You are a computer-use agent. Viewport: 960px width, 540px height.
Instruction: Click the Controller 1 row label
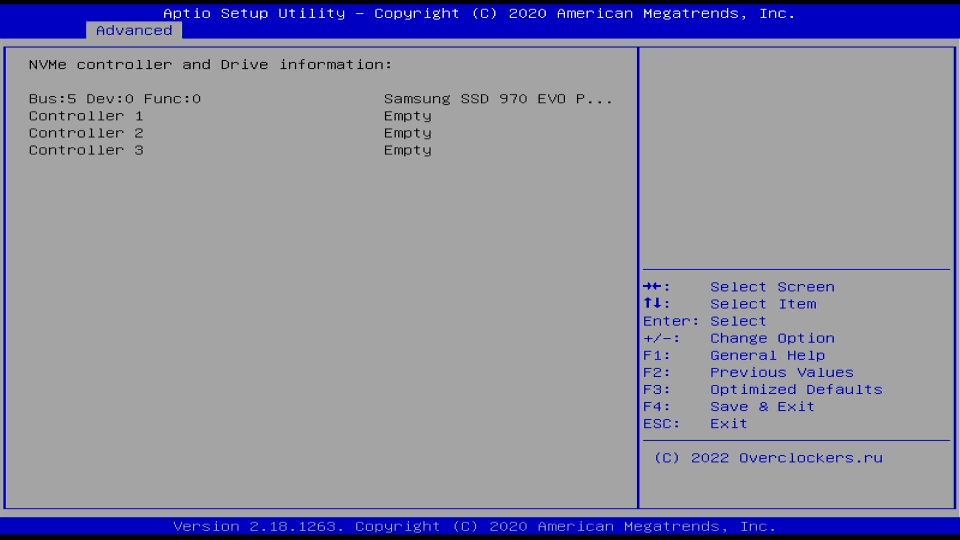(x=86, y=116)
